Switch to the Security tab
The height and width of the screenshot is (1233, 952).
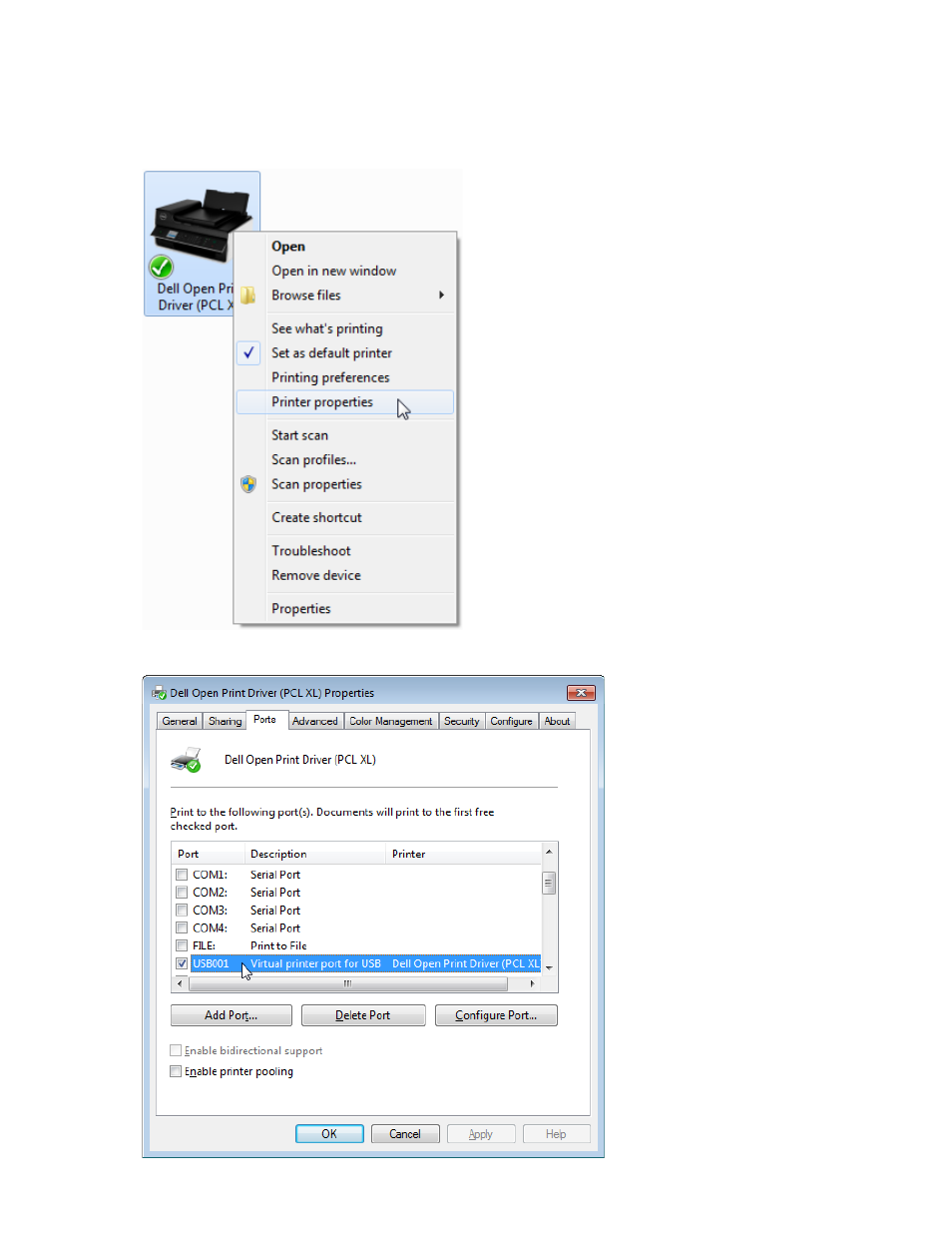tap(462, 721)
